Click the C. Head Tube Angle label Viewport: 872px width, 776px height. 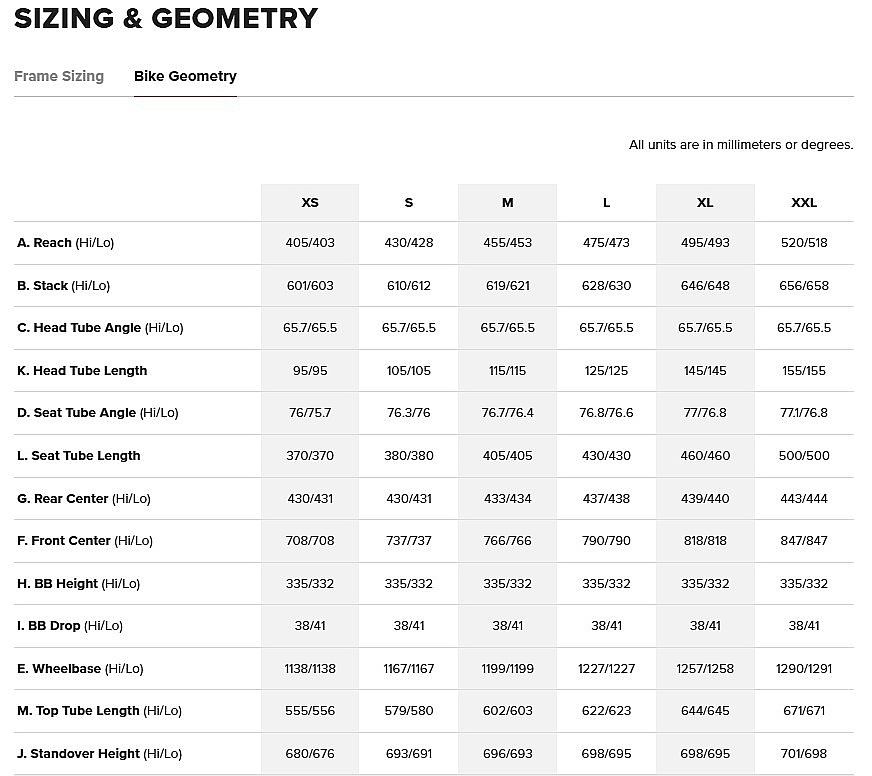(x=100, y=328)
